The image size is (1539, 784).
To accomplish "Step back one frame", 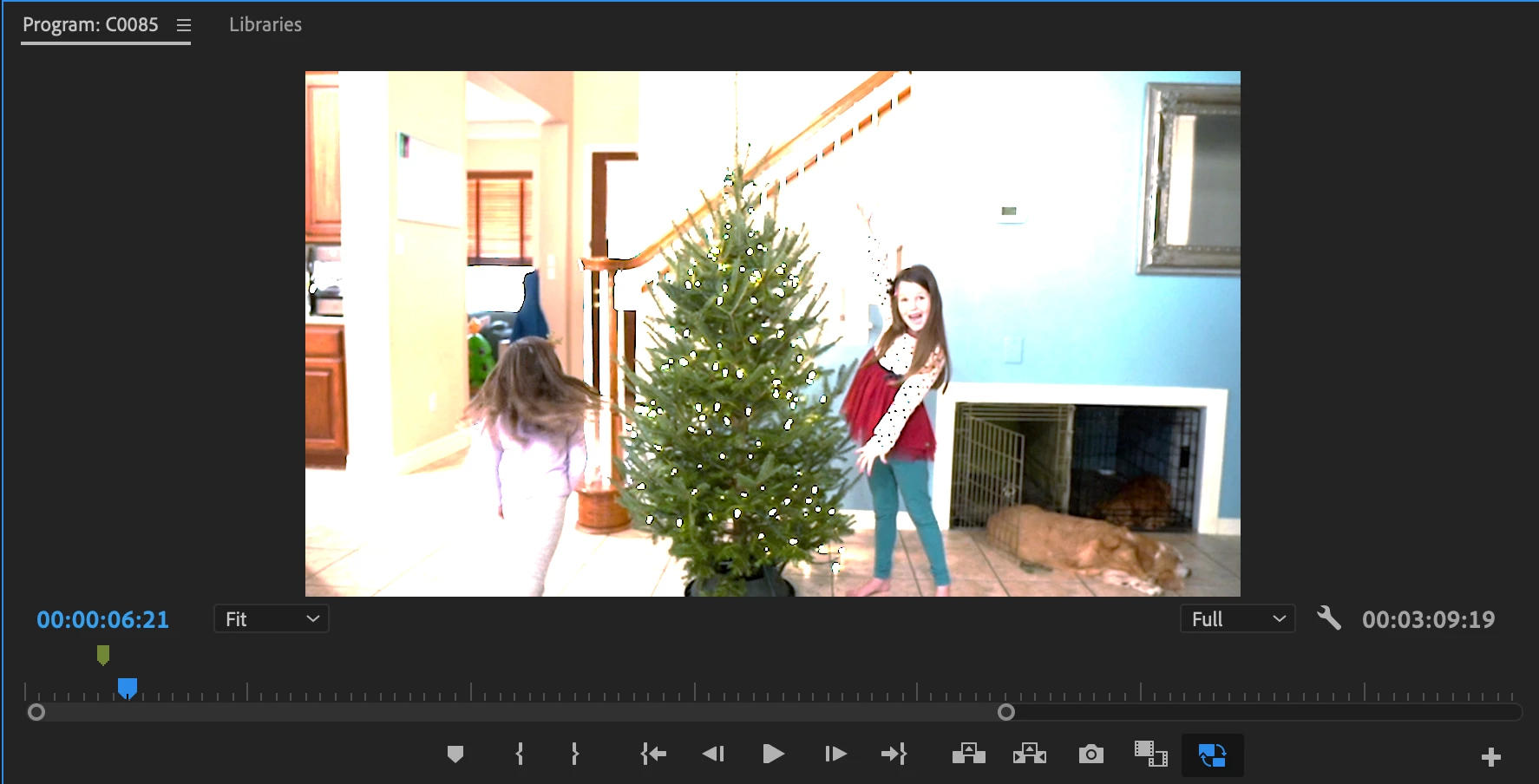I will tap(713, 754).
